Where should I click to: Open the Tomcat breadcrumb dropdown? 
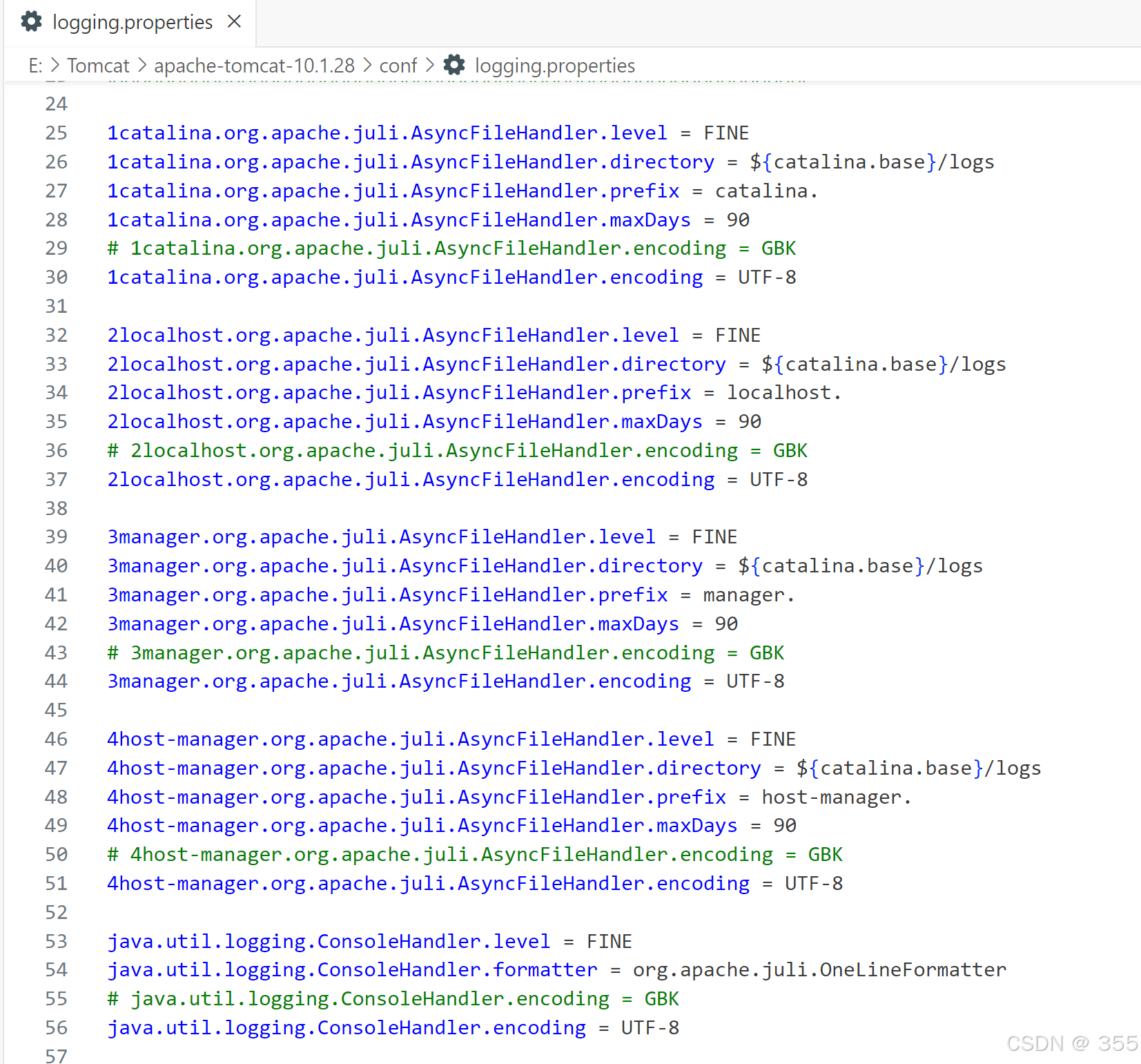point(98,65)
